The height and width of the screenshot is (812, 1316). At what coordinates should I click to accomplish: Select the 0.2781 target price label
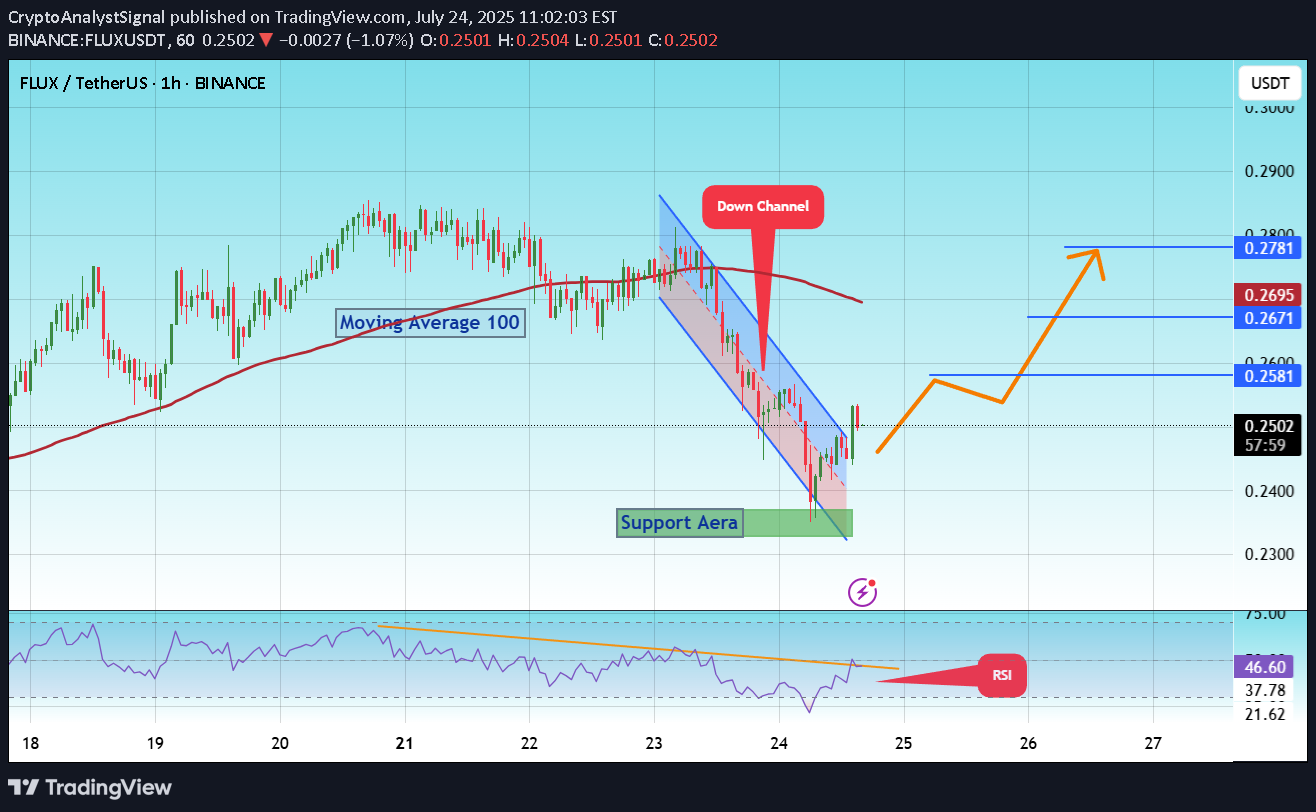pos(1270,246)
